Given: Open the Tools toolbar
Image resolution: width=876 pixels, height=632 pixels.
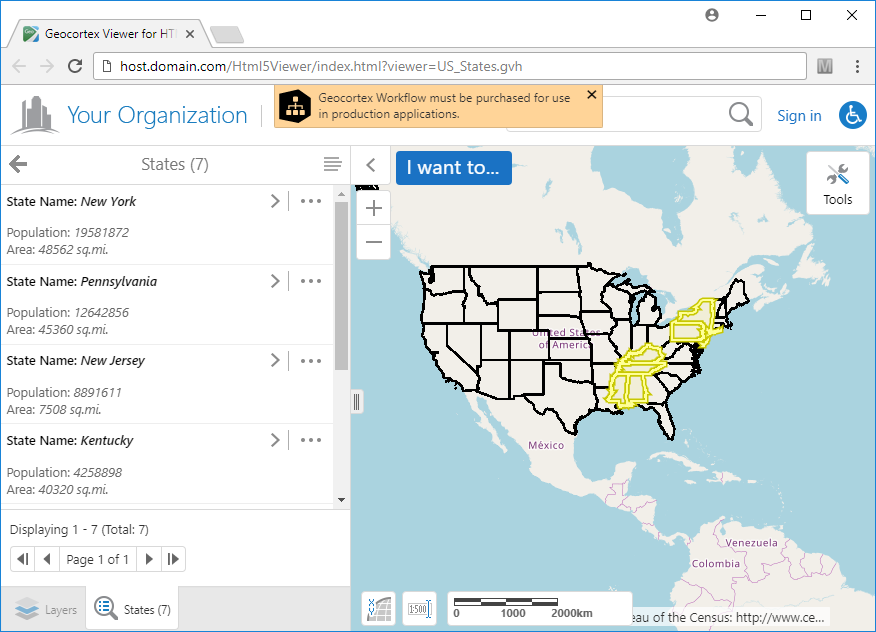Looking at the screenshot, I should pyautogui.click(x=837, y=183).
